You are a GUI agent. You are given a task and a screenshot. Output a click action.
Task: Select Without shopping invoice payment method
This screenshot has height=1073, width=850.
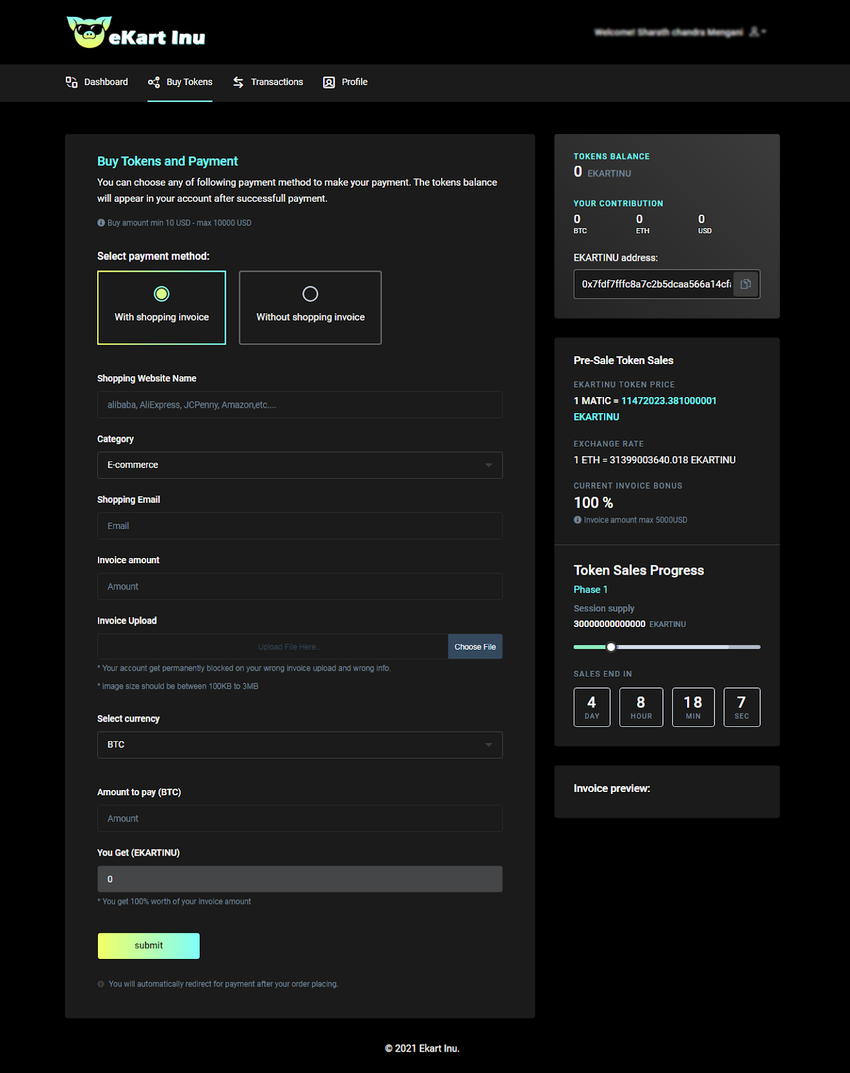click(310, 307)
